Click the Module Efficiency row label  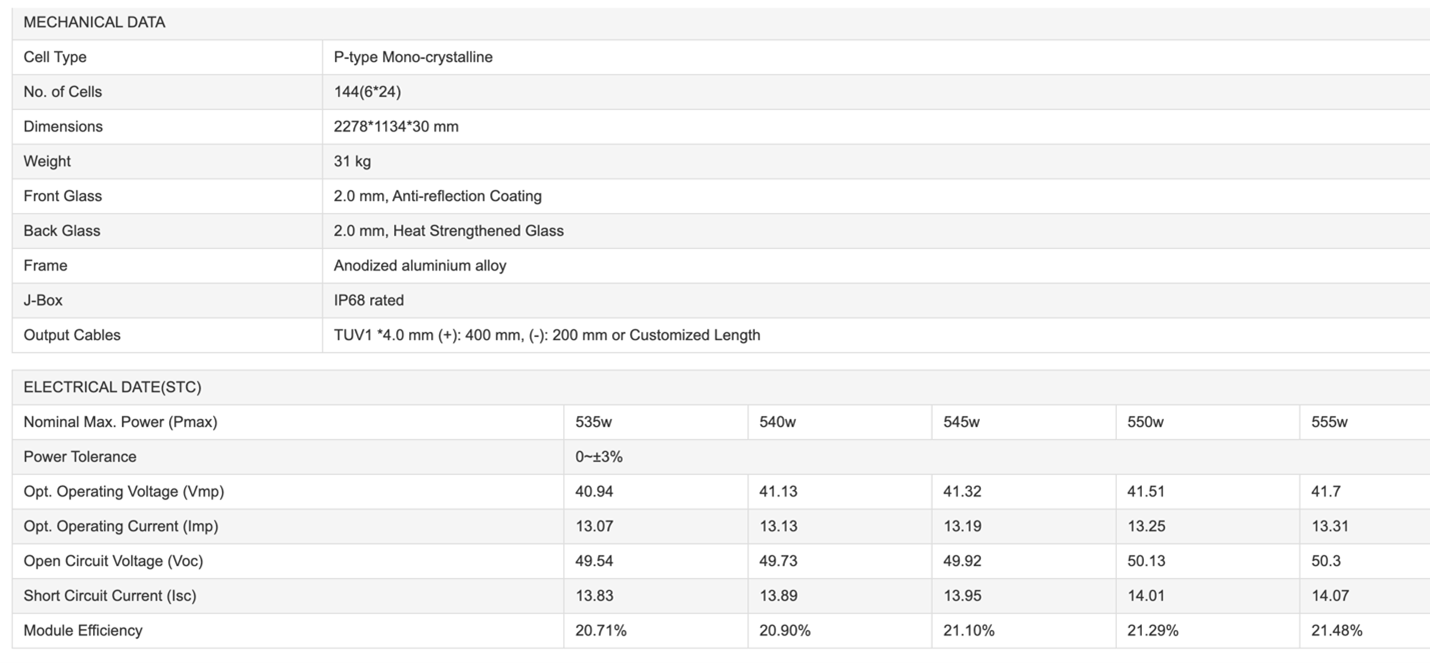[x=83, y=631]
